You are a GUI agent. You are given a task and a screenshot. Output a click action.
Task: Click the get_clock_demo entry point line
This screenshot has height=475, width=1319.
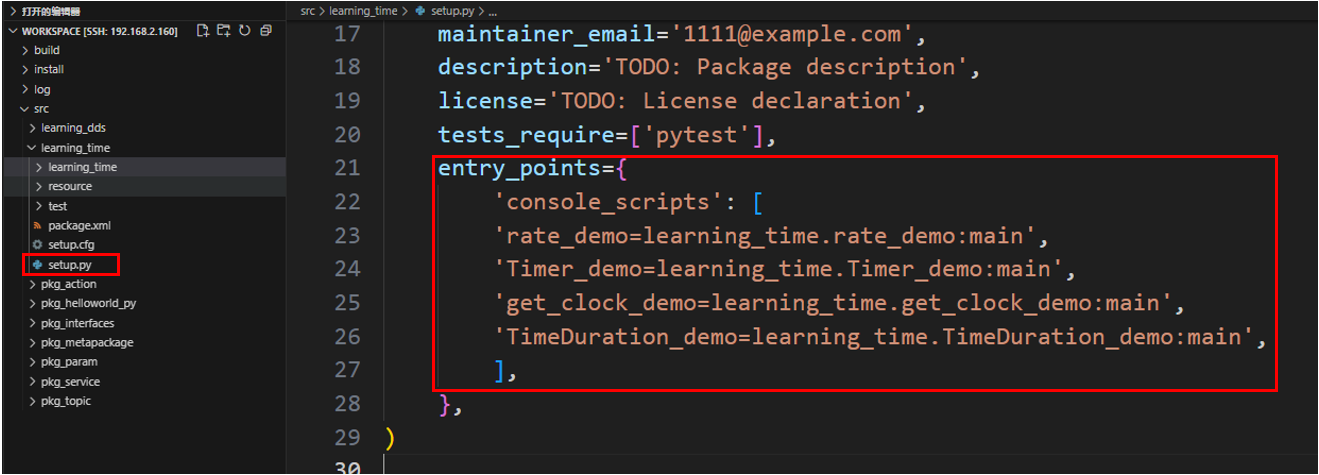838,303
